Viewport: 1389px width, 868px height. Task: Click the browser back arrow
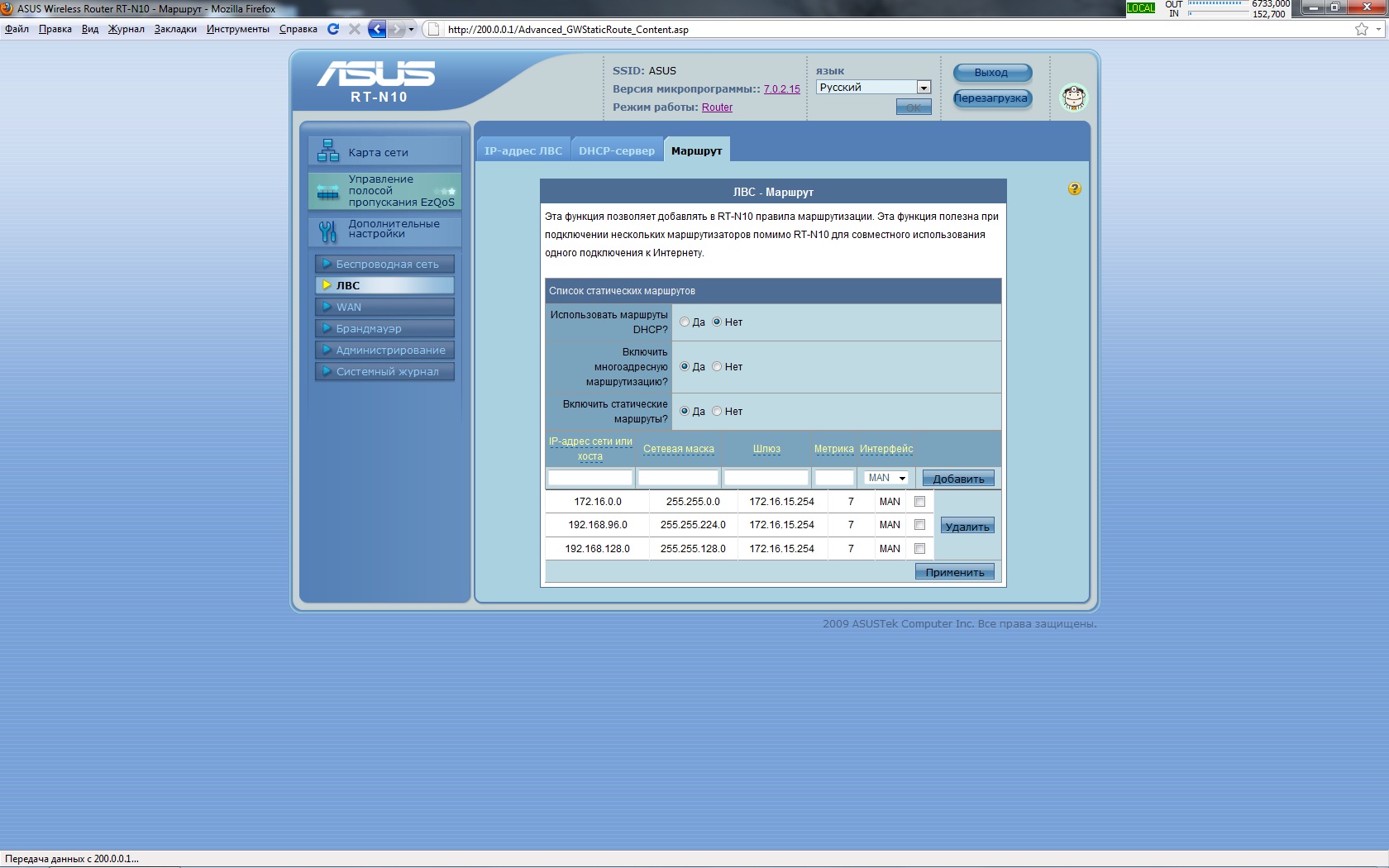(377, 29)
